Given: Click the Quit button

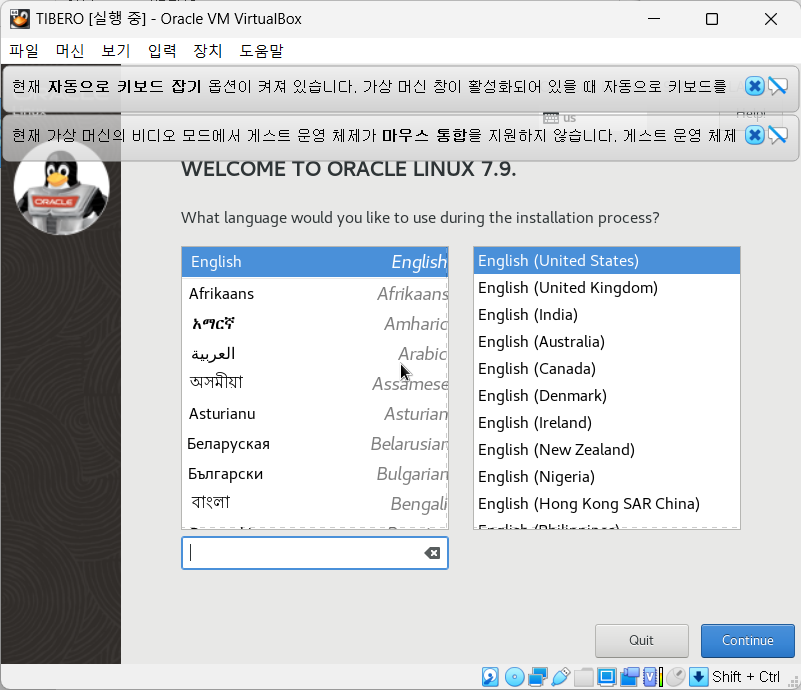Looking at the screenshot, I should pos(641,640).
